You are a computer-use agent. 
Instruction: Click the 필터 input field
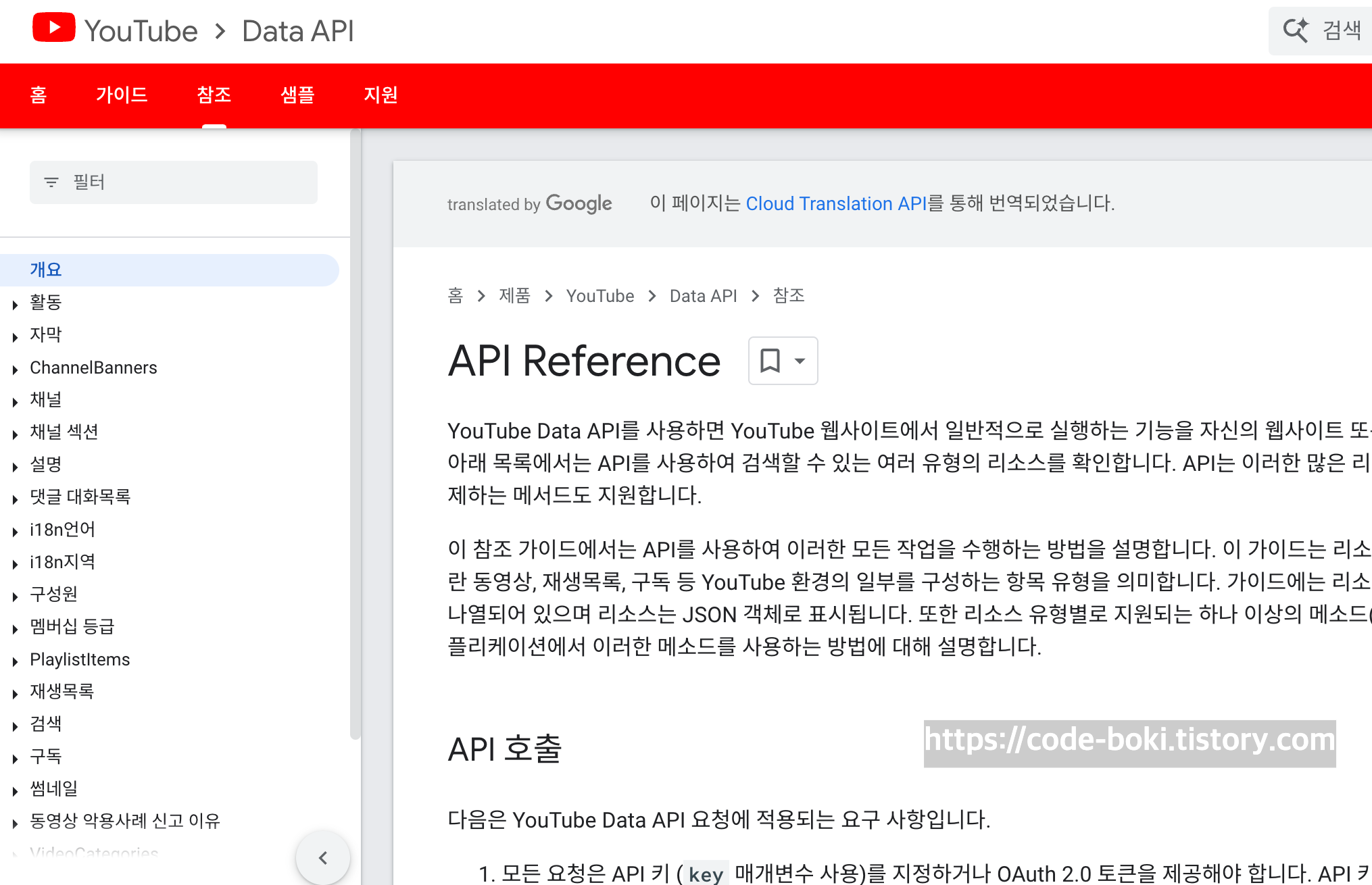pos(189,182)
